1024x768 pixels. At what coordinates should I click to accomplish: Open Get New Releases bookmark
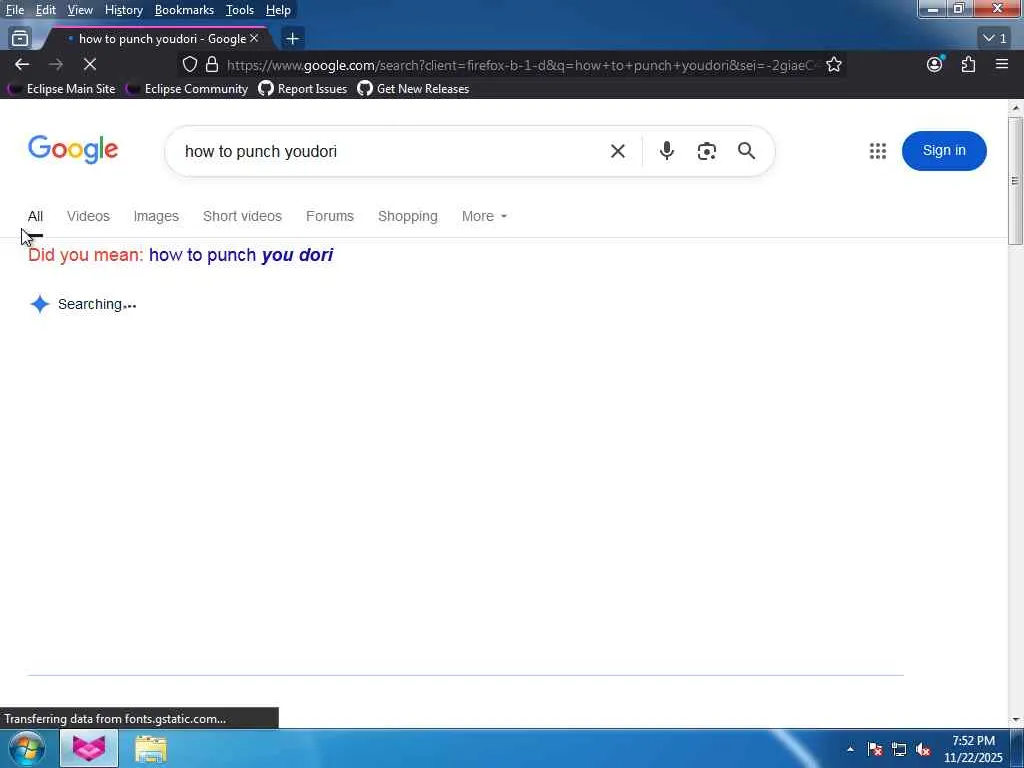413,89
